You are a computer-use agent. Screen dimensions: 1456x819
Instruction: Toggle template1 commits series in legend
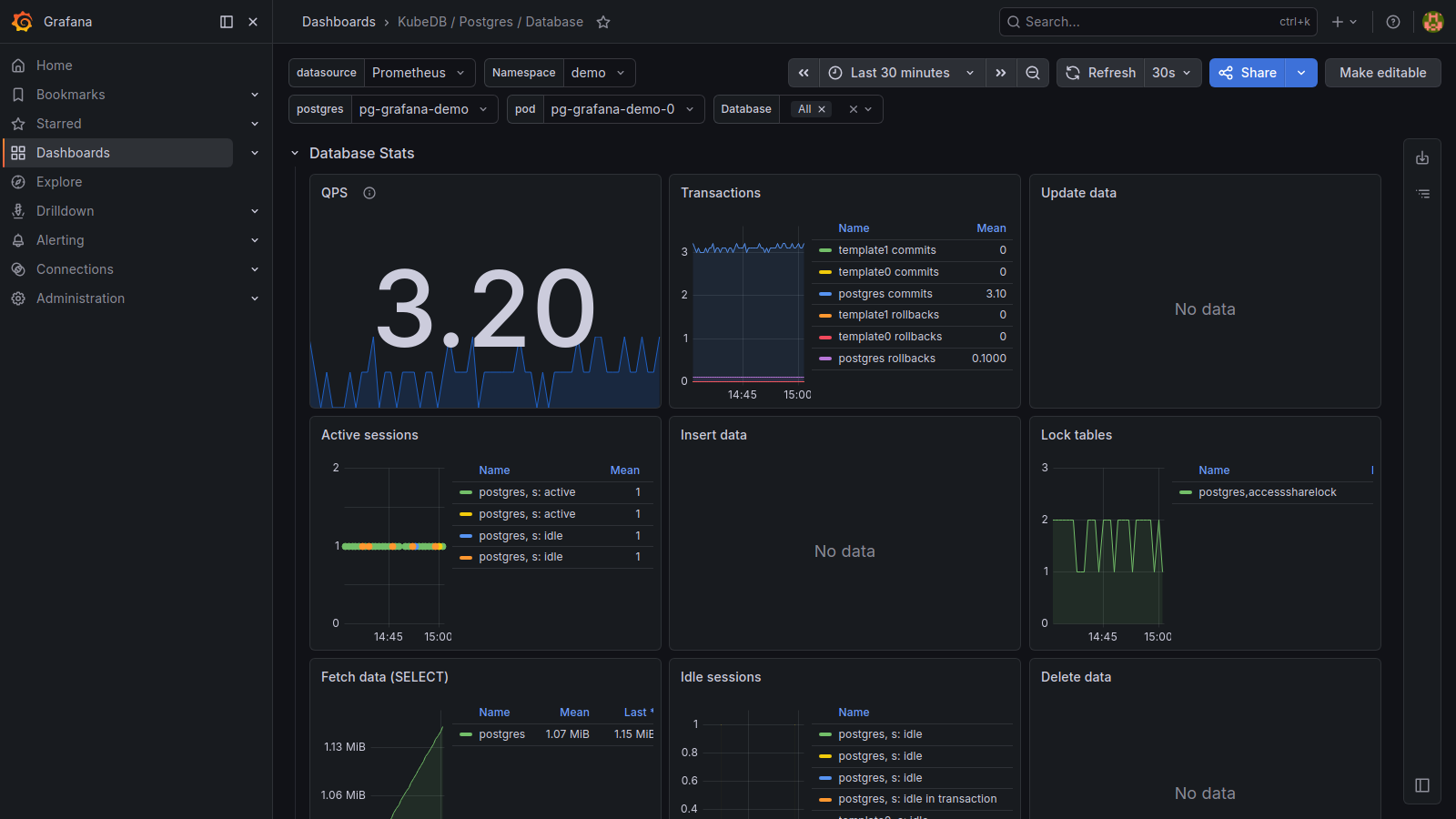(886, 250)
